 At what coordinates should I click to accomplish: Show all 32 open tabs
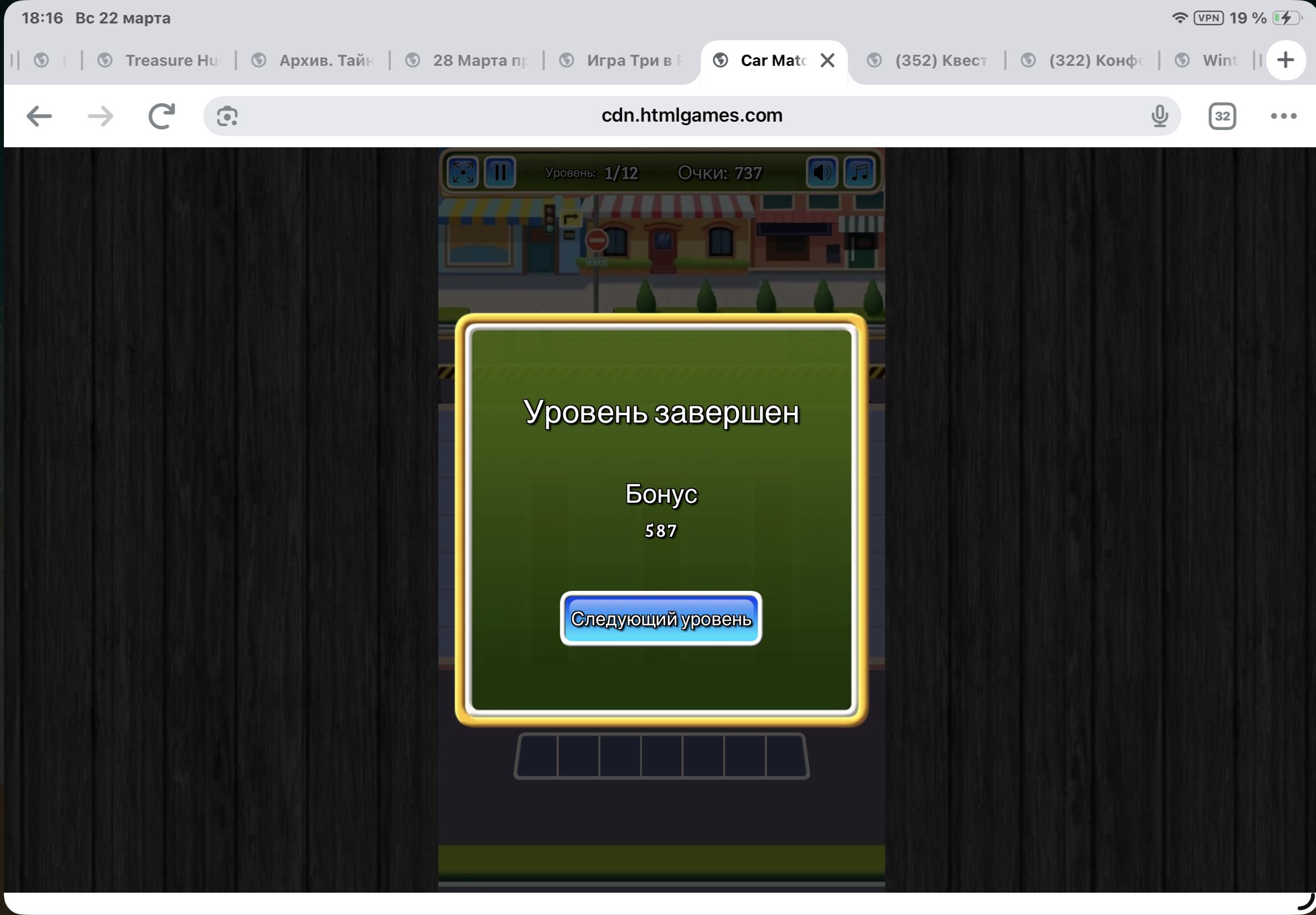[x=1221, y=117]
